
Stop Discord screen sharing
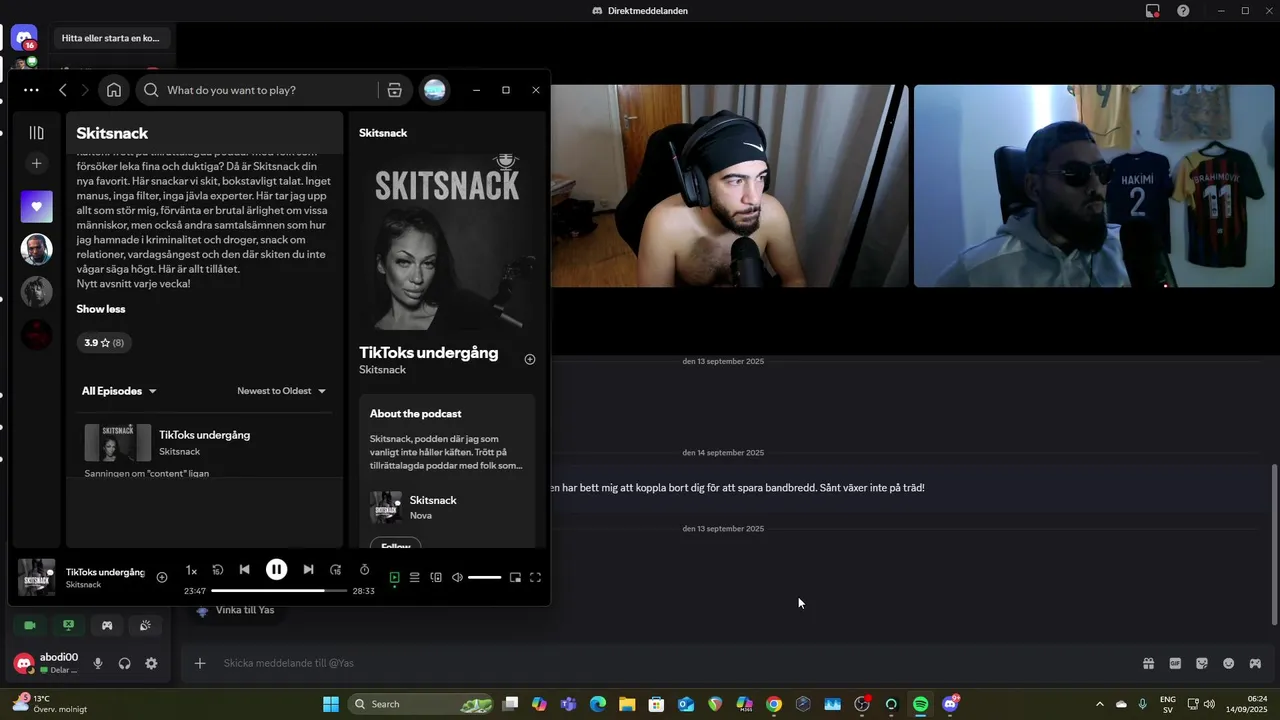coord(68,625)
